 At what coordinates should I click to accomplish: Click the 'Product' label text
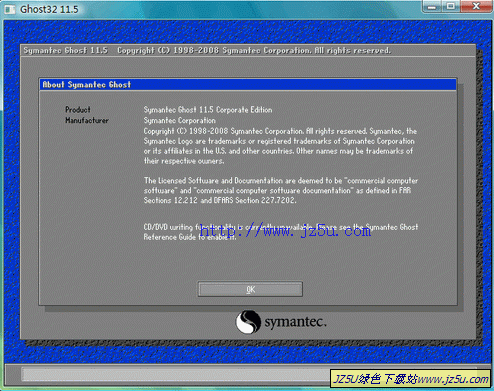pyautogui.click(x=78, y=110)
